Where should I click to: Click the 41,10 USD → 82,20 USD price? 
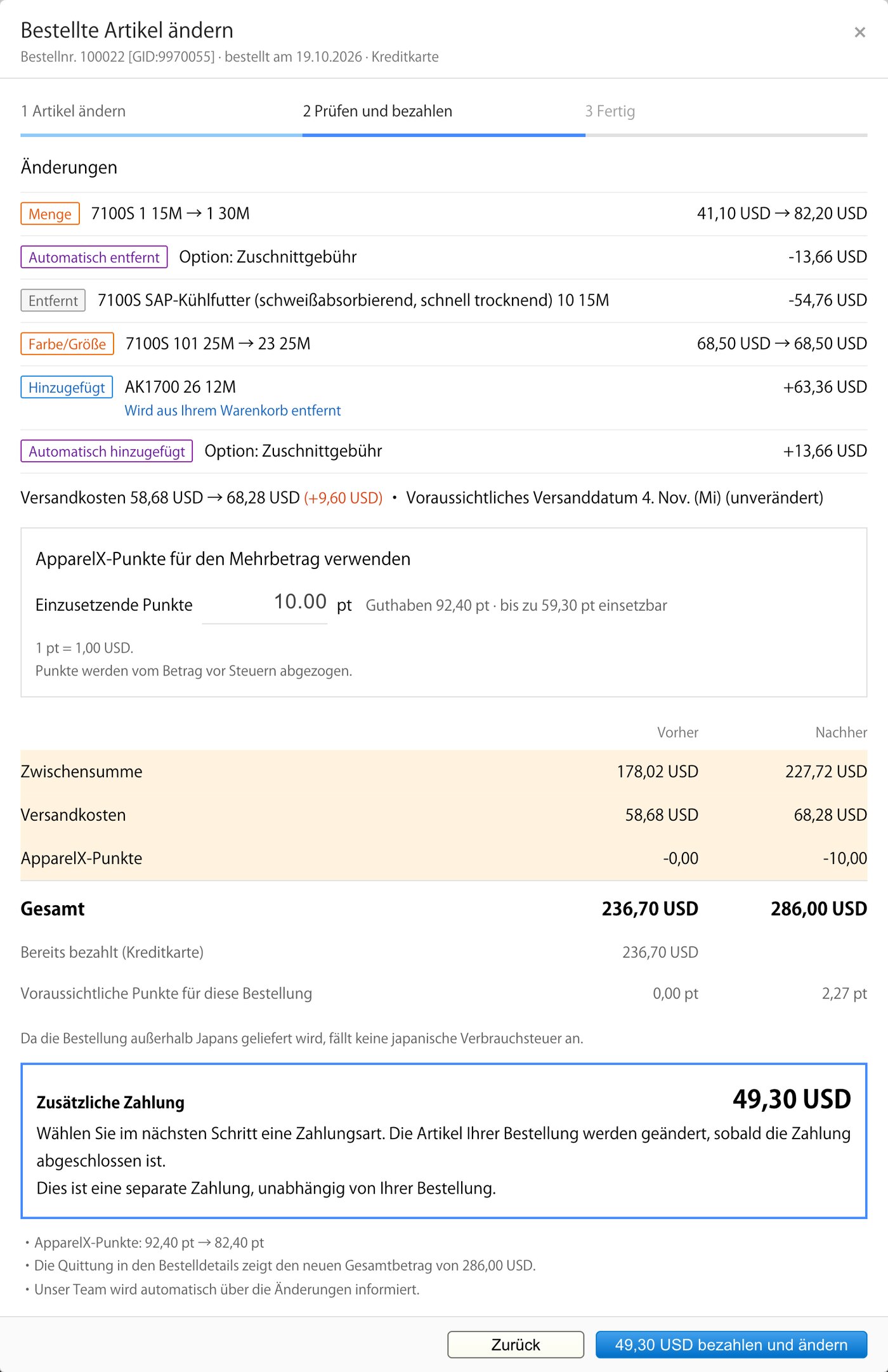pos(782,214)
